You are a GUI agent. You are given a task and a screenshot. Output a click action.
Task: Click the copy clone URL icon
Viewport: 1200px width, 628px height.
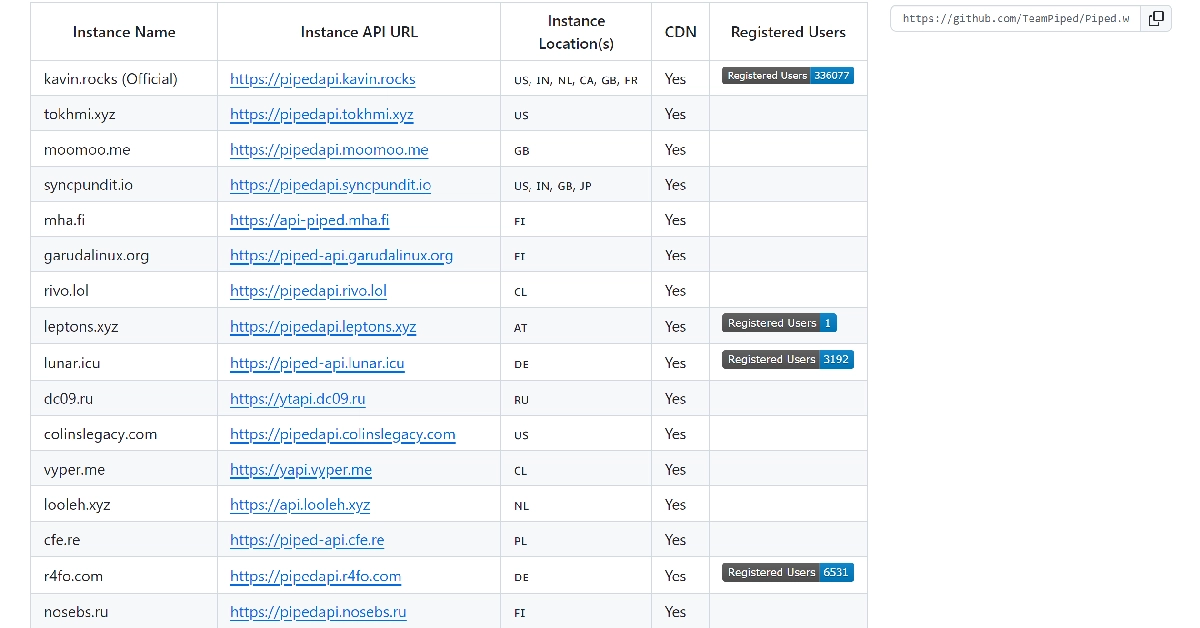coord(1156,19)
